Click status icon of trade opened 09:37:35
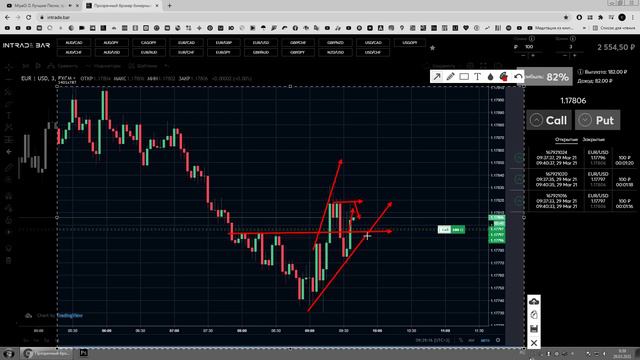 (x=519, y=179)
